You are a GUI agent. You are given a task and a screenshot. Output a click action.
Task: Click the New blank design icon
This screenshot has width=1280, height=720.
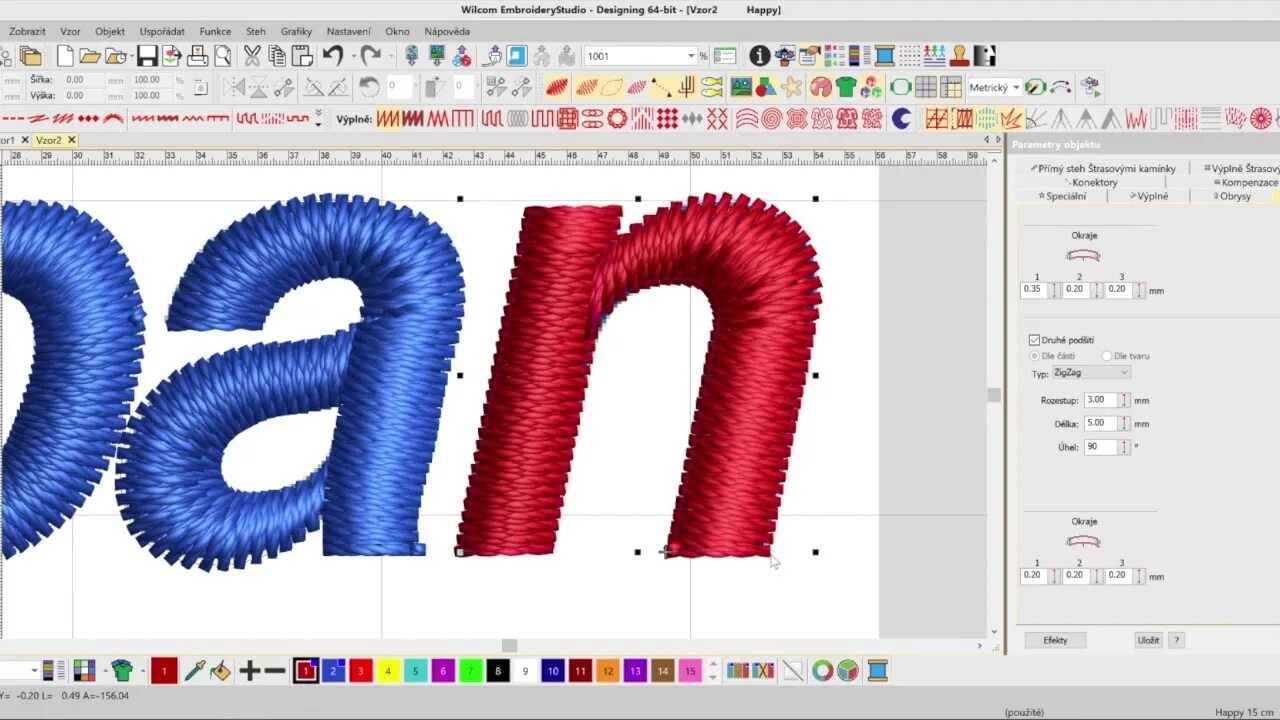(65, 56)
